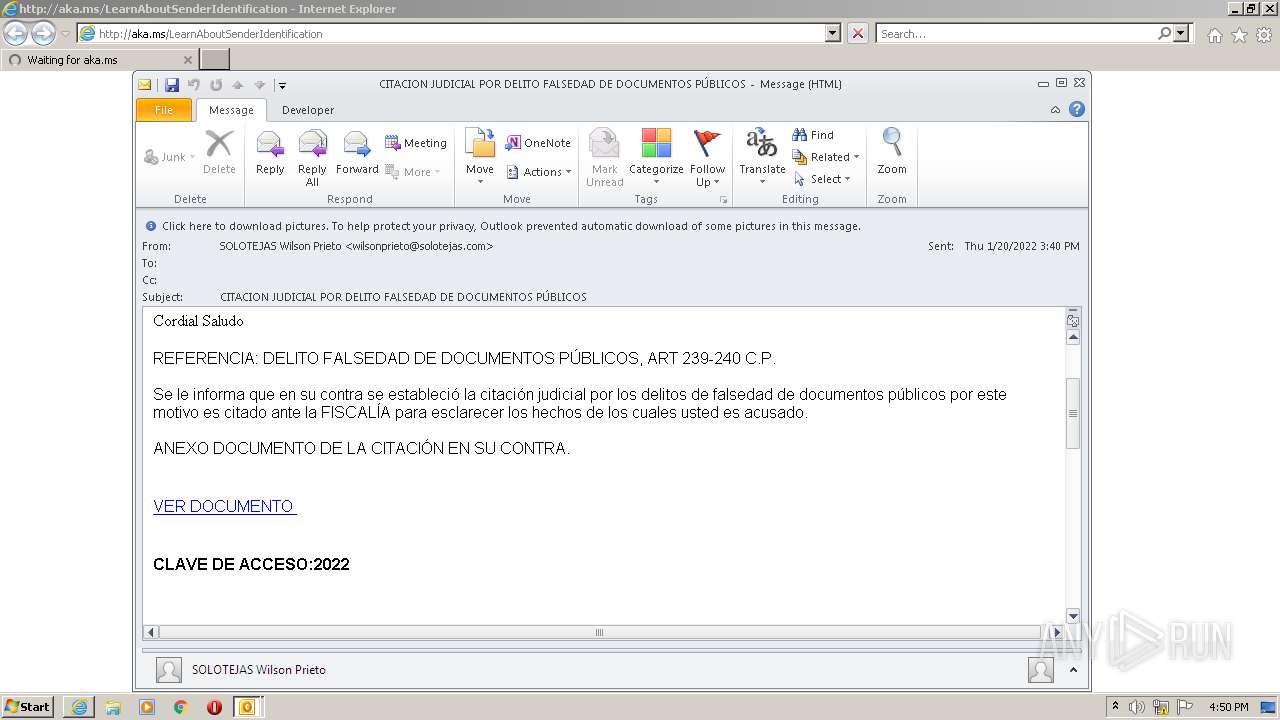Viewport: 1280px width, 720px height.
Task: Click the Translate button
Action: pyautogui.click(x=762, y=157)
